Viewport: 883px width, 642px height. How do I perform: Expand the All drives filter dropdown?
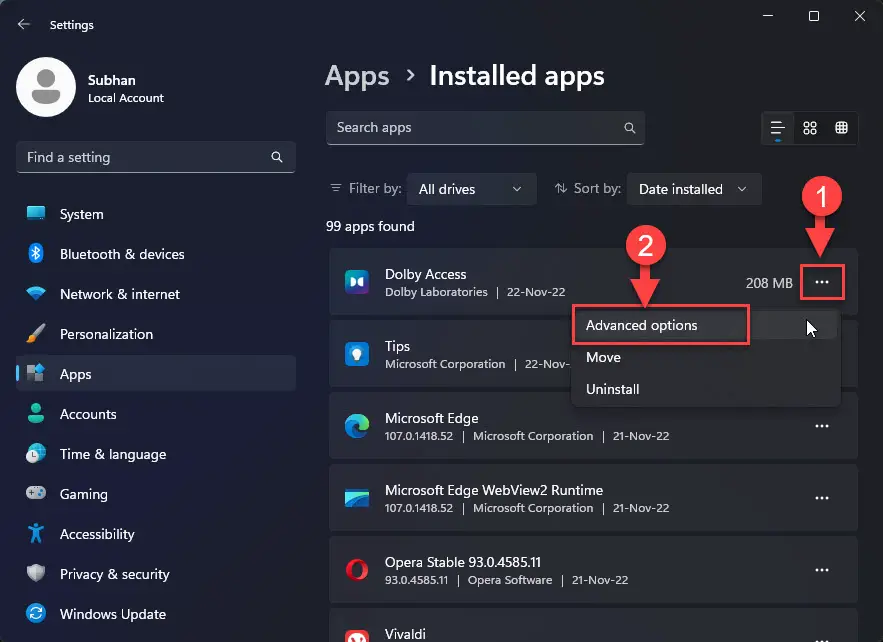(471, 189)
